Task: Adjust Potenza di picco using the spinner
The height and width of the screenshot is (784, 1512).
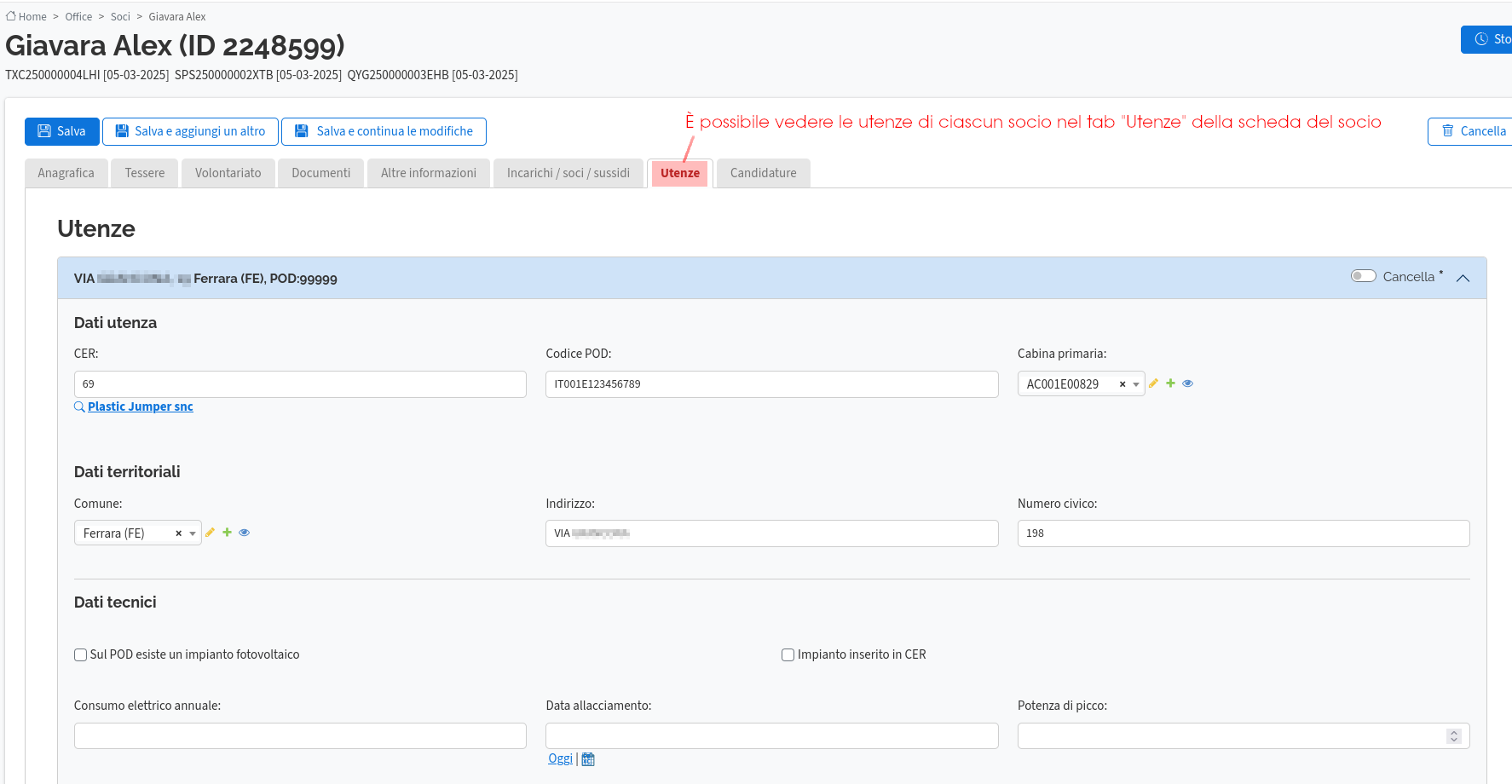Action: pos(1454,736)
